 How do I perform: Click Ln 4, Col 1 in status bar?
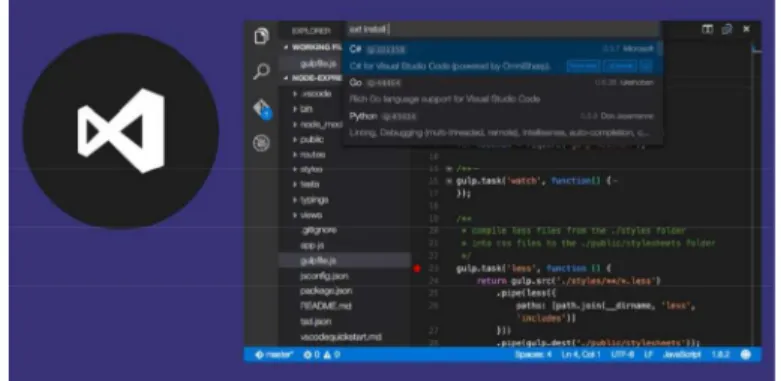click(581, 355)
